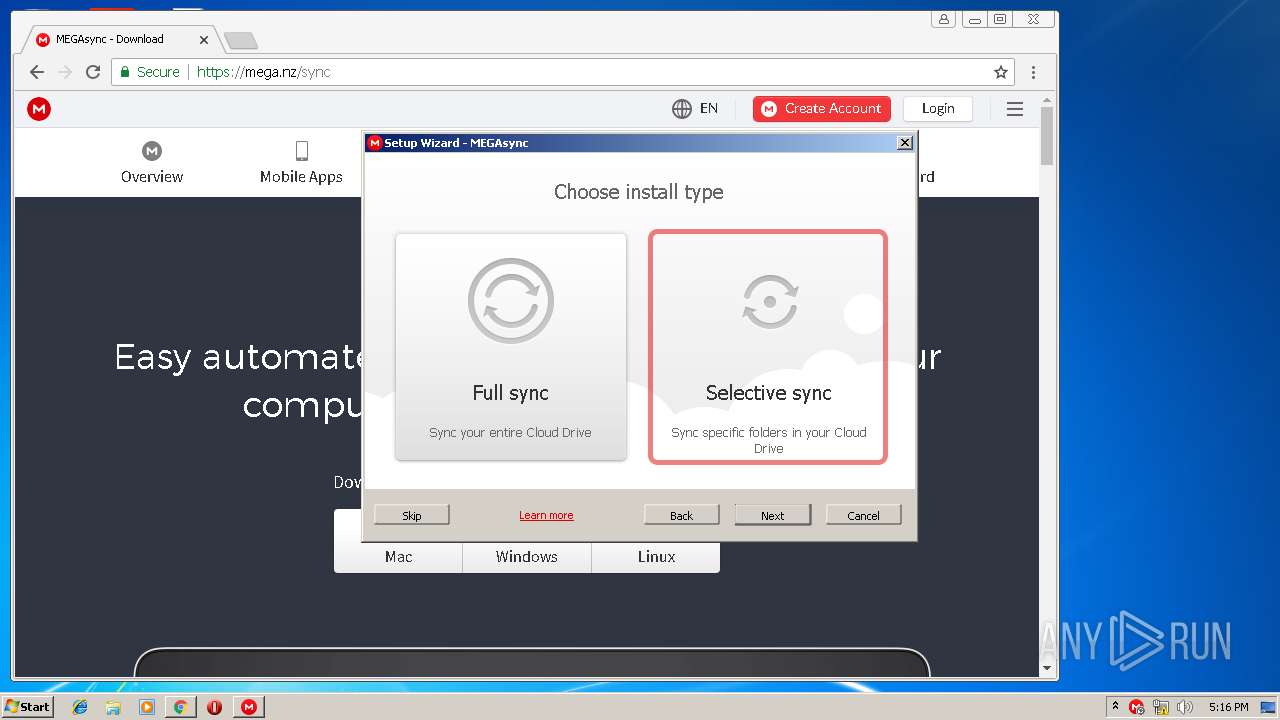Close the MEGAsync - Download tab

tap(204, 40)
